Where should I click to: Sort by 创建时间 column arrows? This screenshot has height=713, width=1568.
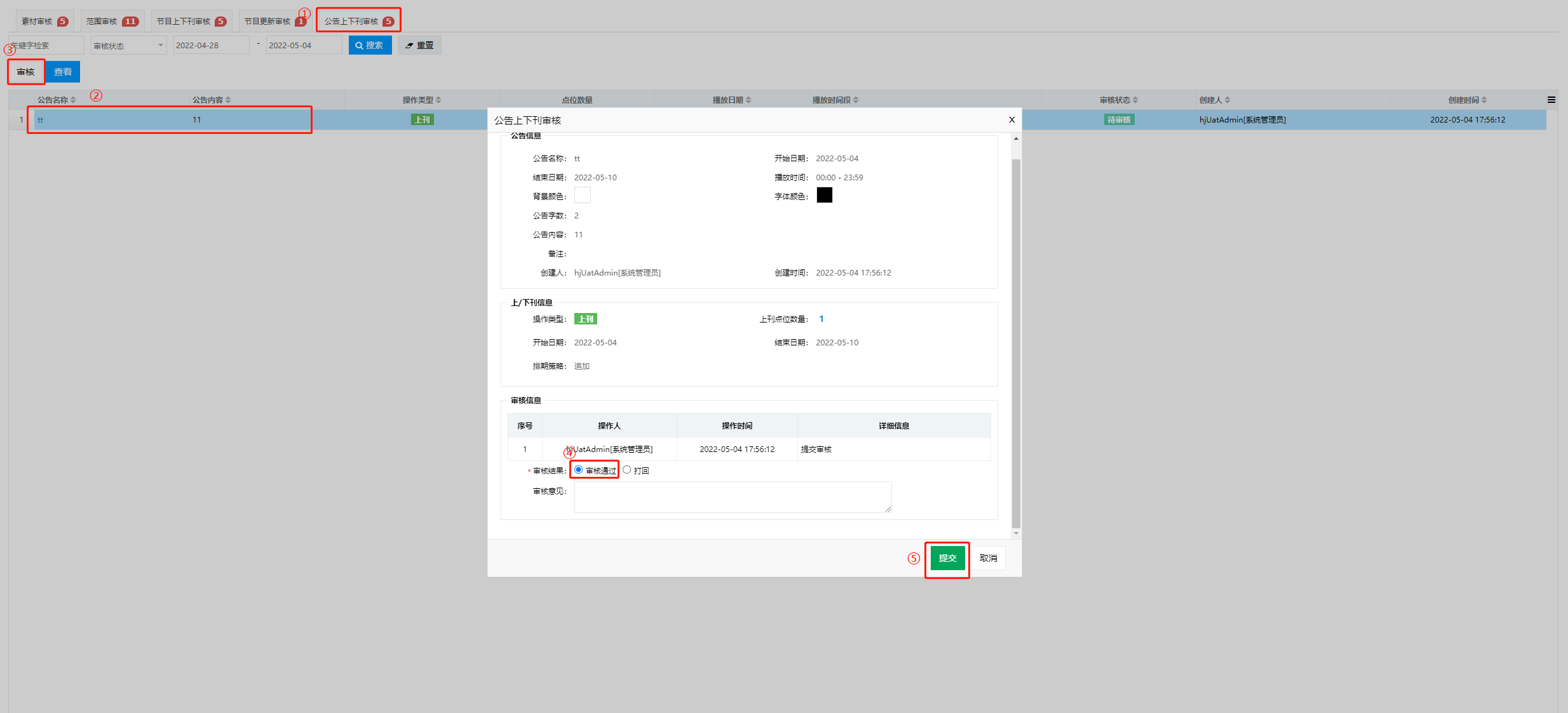tap(1484, 100)
